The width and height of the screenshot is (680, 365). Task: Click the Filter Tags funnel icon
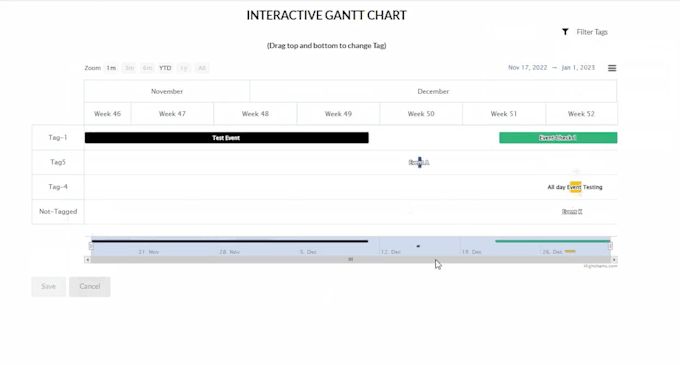[x=565, y=32]
